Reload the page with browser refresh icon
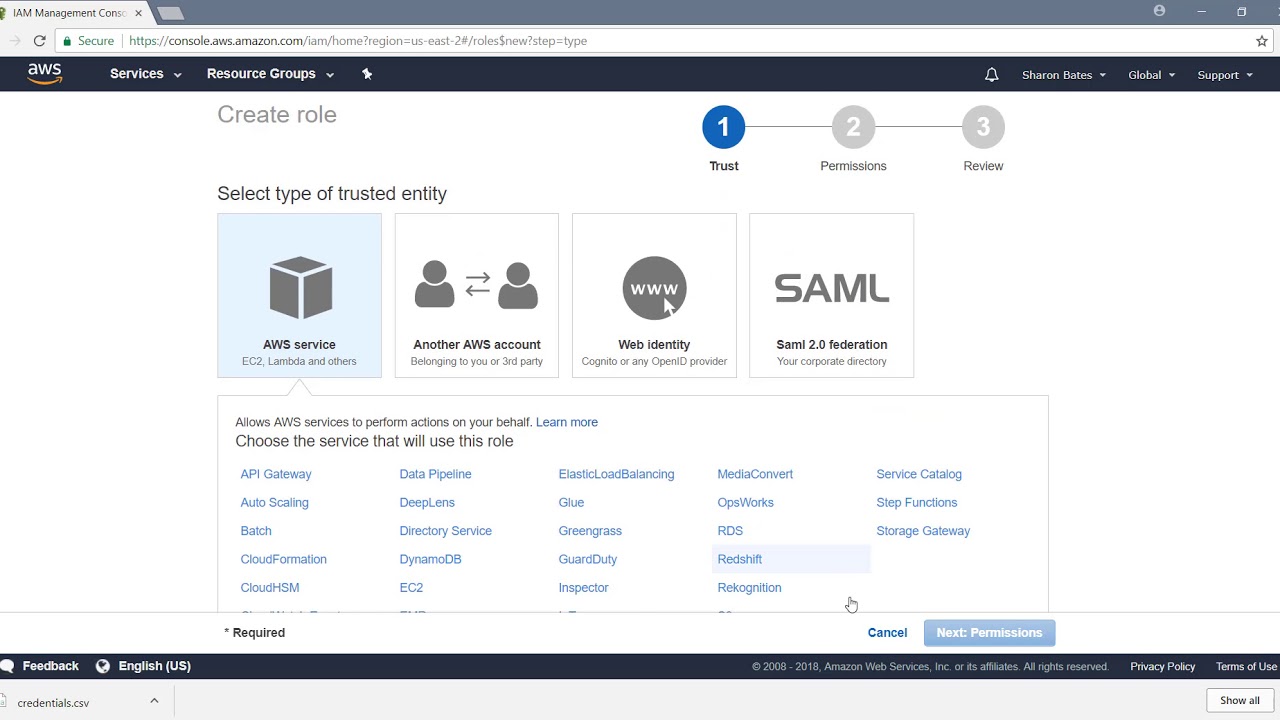 (39, 41)
